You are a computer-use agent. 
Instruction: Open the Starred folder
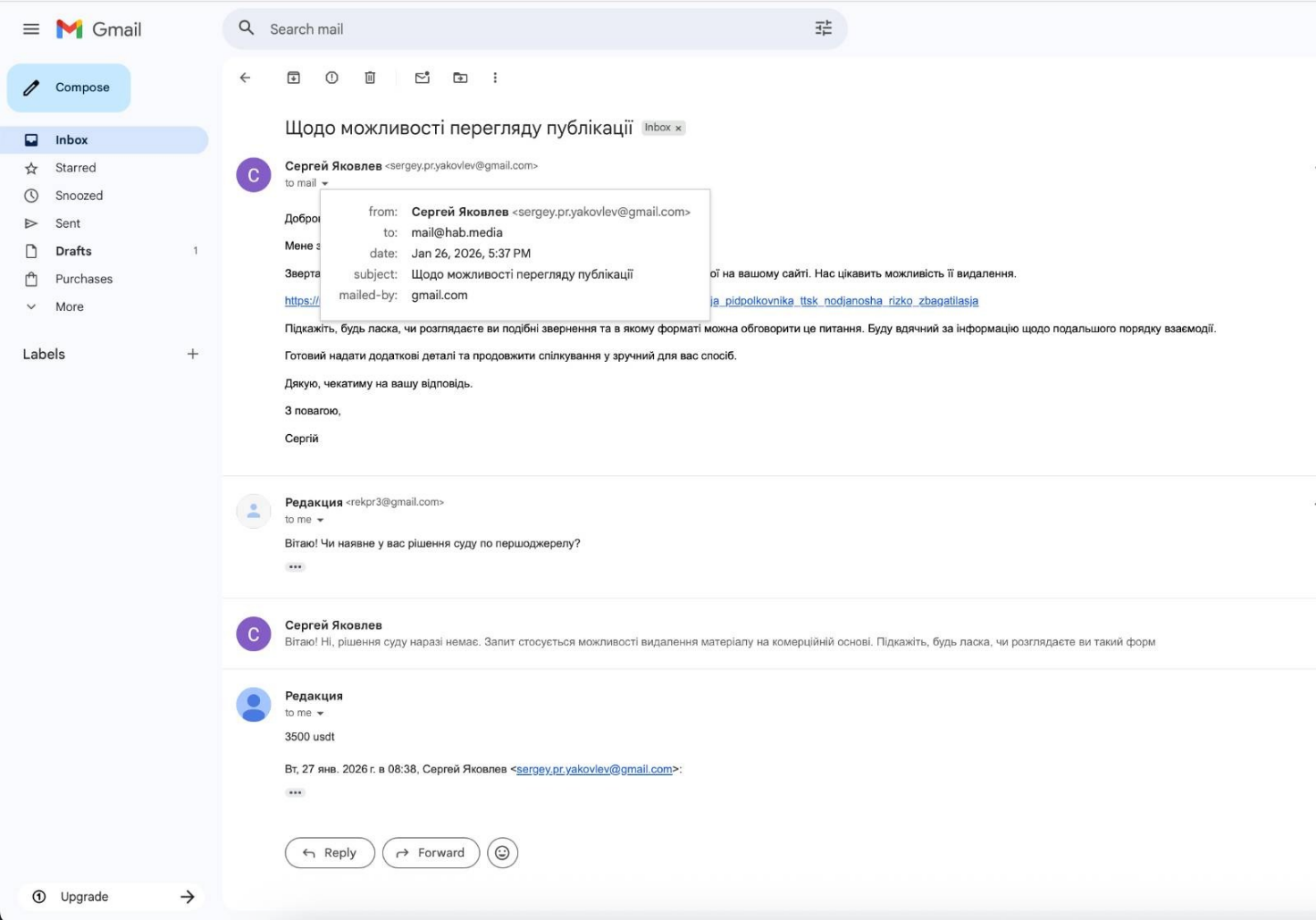tap(75, 168)
